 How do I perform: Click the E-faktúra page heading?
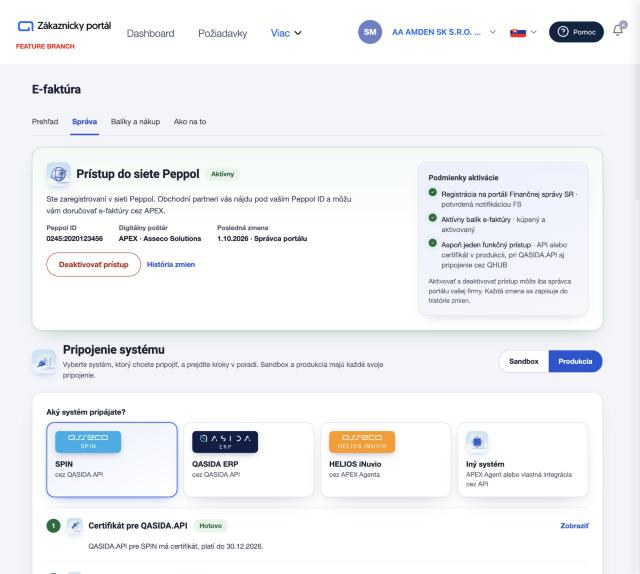click(x=56, y=89)
